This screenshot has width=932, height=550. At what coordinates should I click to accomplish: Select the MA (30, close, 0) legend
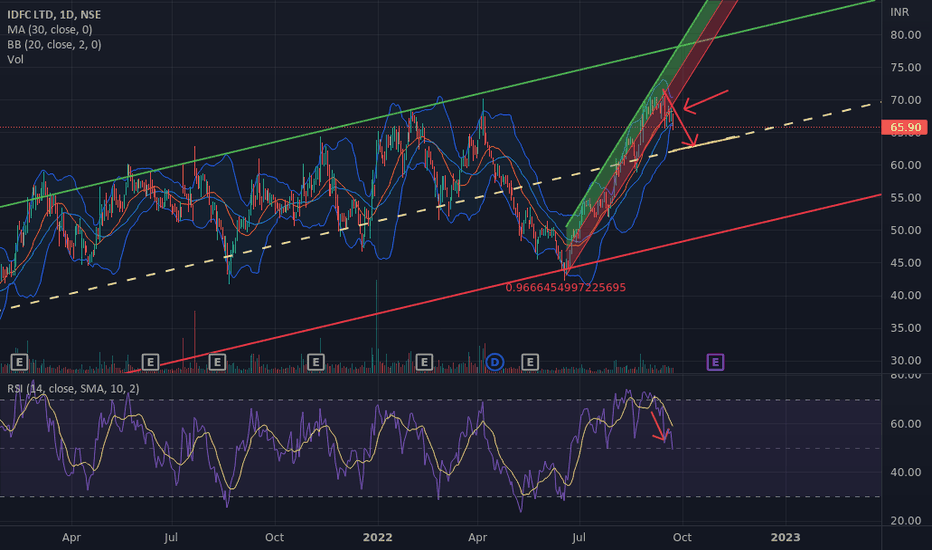[x=50, y=29]
